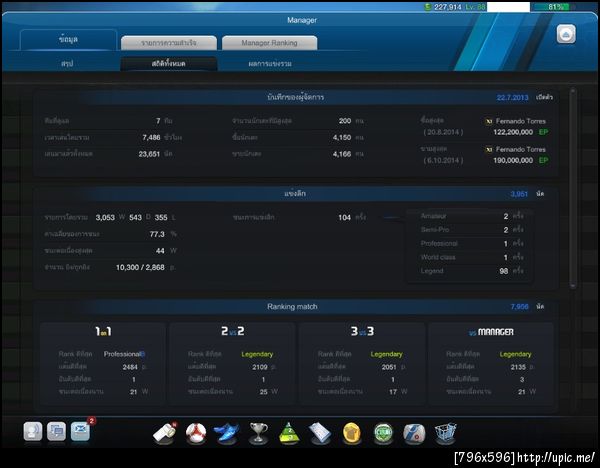Click the blue and white cube icon
The height and width of the screenshot is (468, 600).
tap(414, 433)
